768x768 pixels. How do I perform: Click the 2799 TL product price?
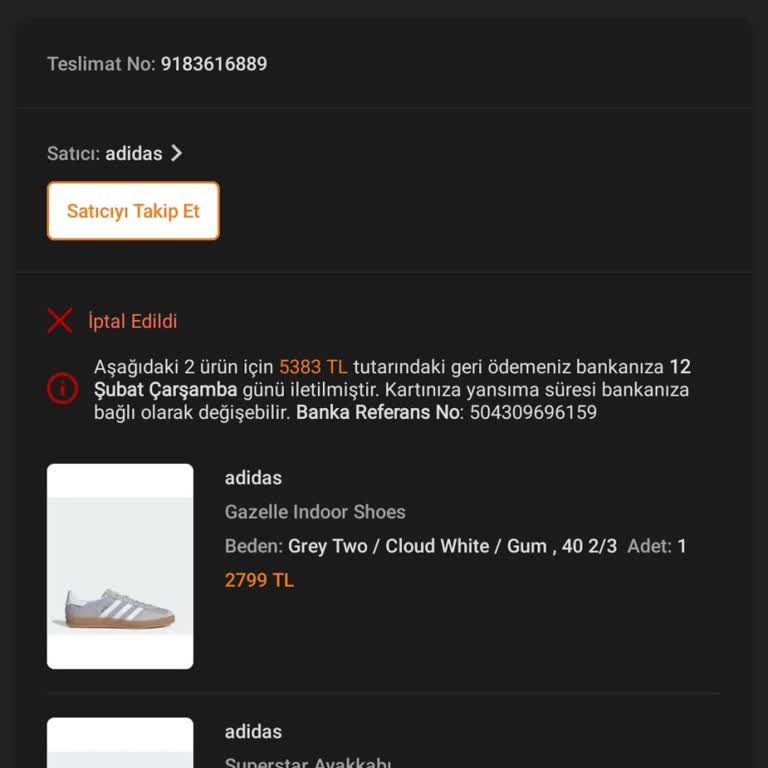pos(259,580)
